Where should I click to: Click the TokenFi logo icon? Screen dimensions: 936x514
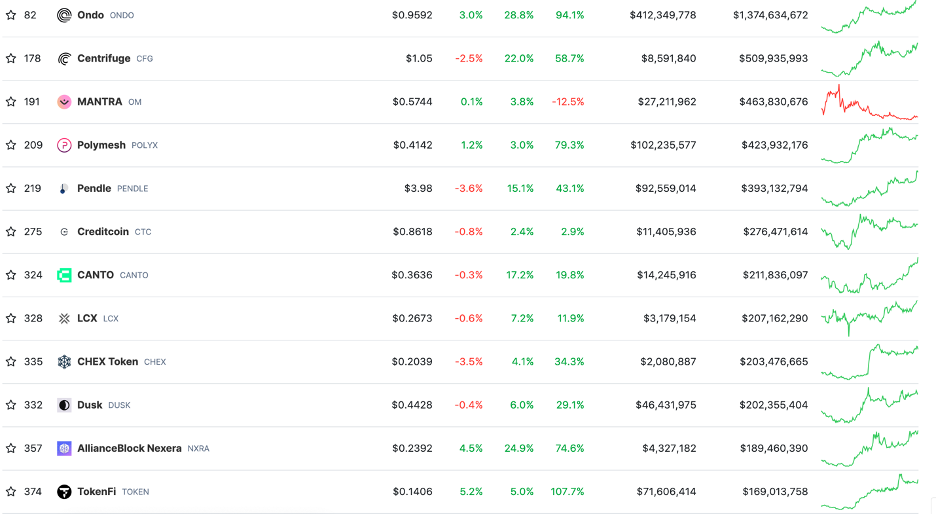(x=64, y=492)
